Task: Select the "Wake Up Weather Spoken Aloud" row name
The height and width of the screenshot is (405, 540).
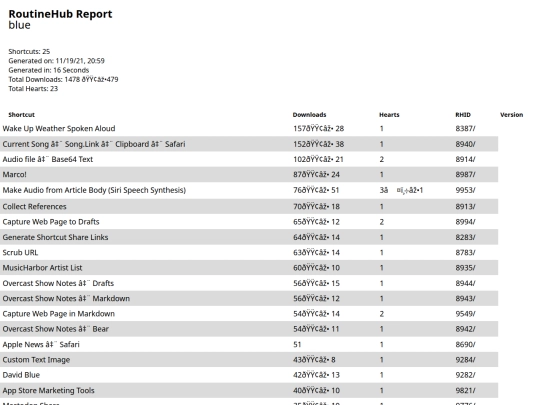Action: point(59,129)
